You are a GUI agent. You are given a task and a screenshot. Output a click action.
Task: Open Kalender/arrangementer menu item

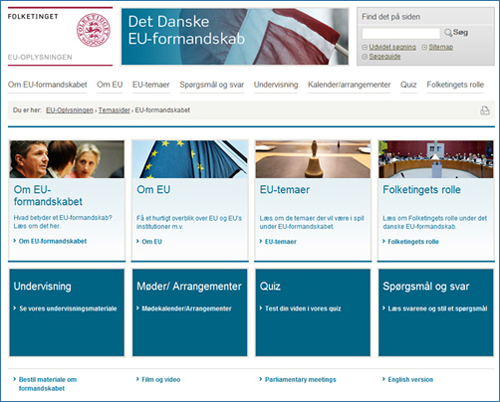pyautogui.click(x=349, y=85)
